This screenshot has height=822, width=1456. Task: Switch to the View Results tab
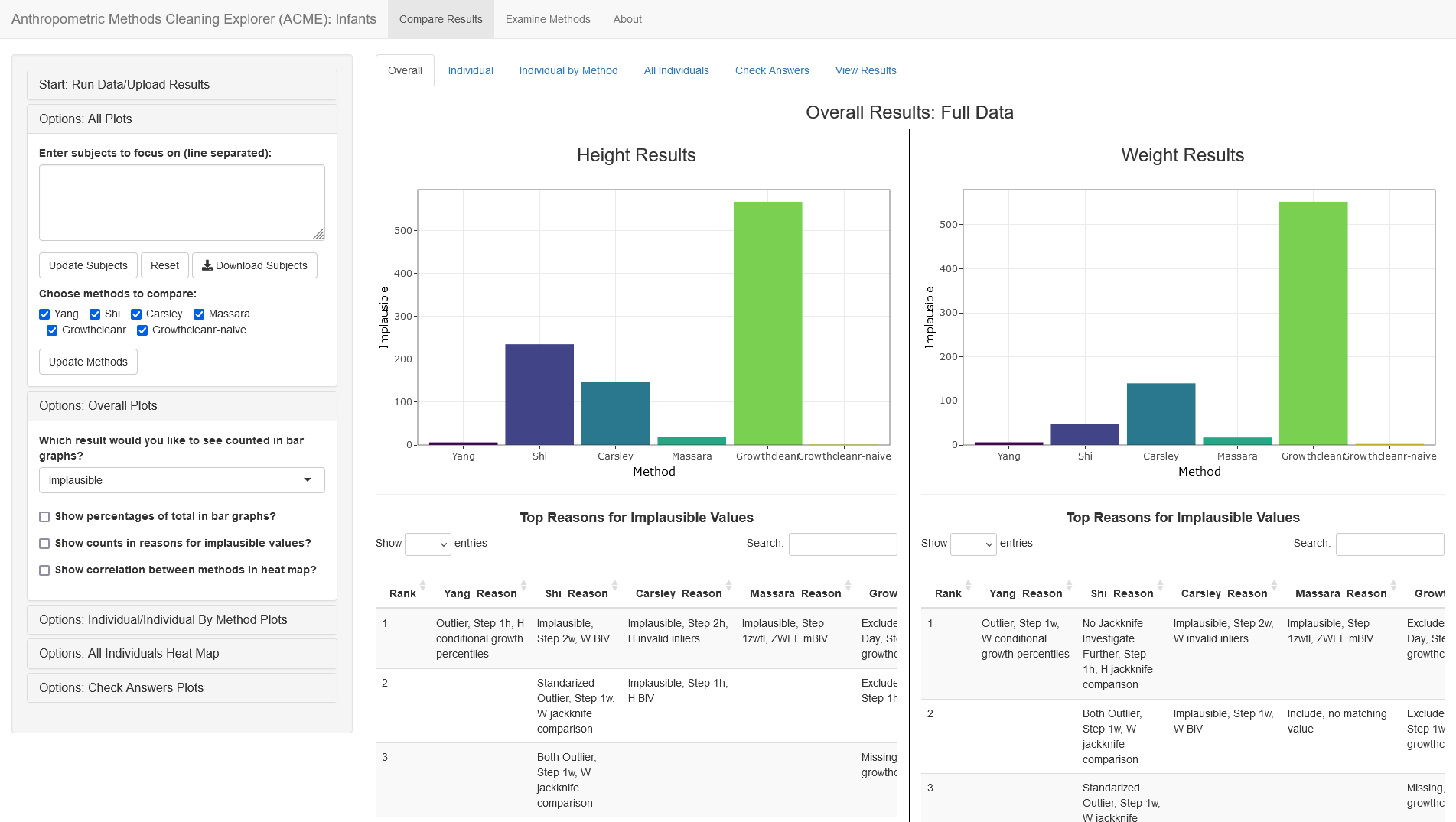click(866, 70)
